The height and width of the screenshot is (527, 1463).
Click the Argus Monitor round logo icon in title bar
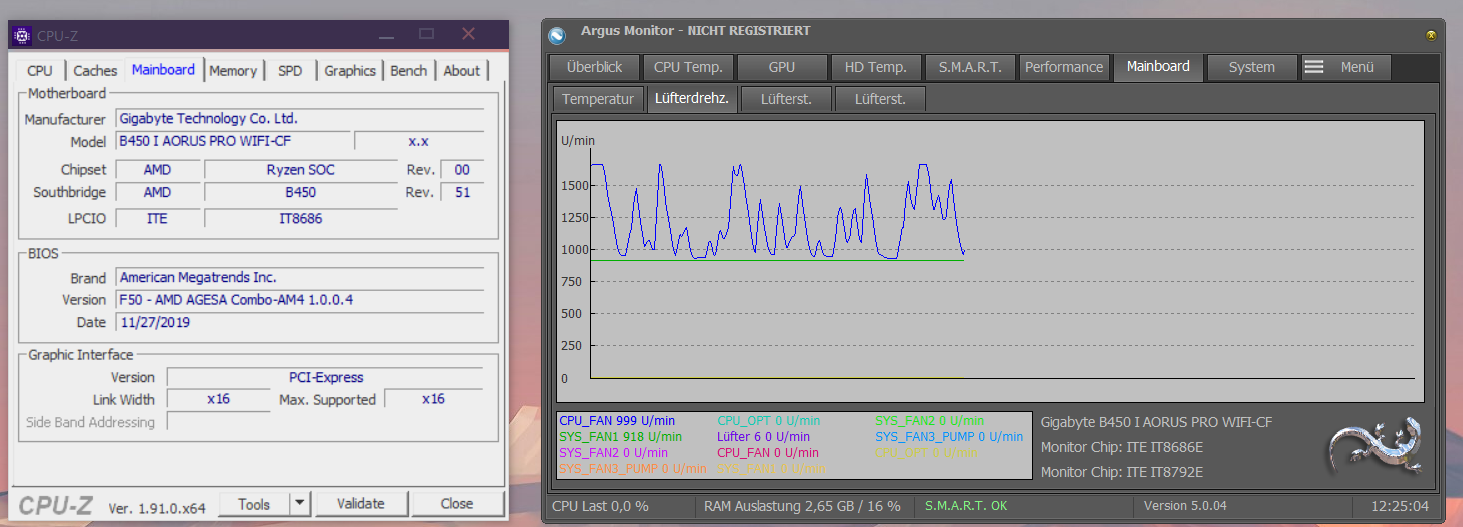557,35
